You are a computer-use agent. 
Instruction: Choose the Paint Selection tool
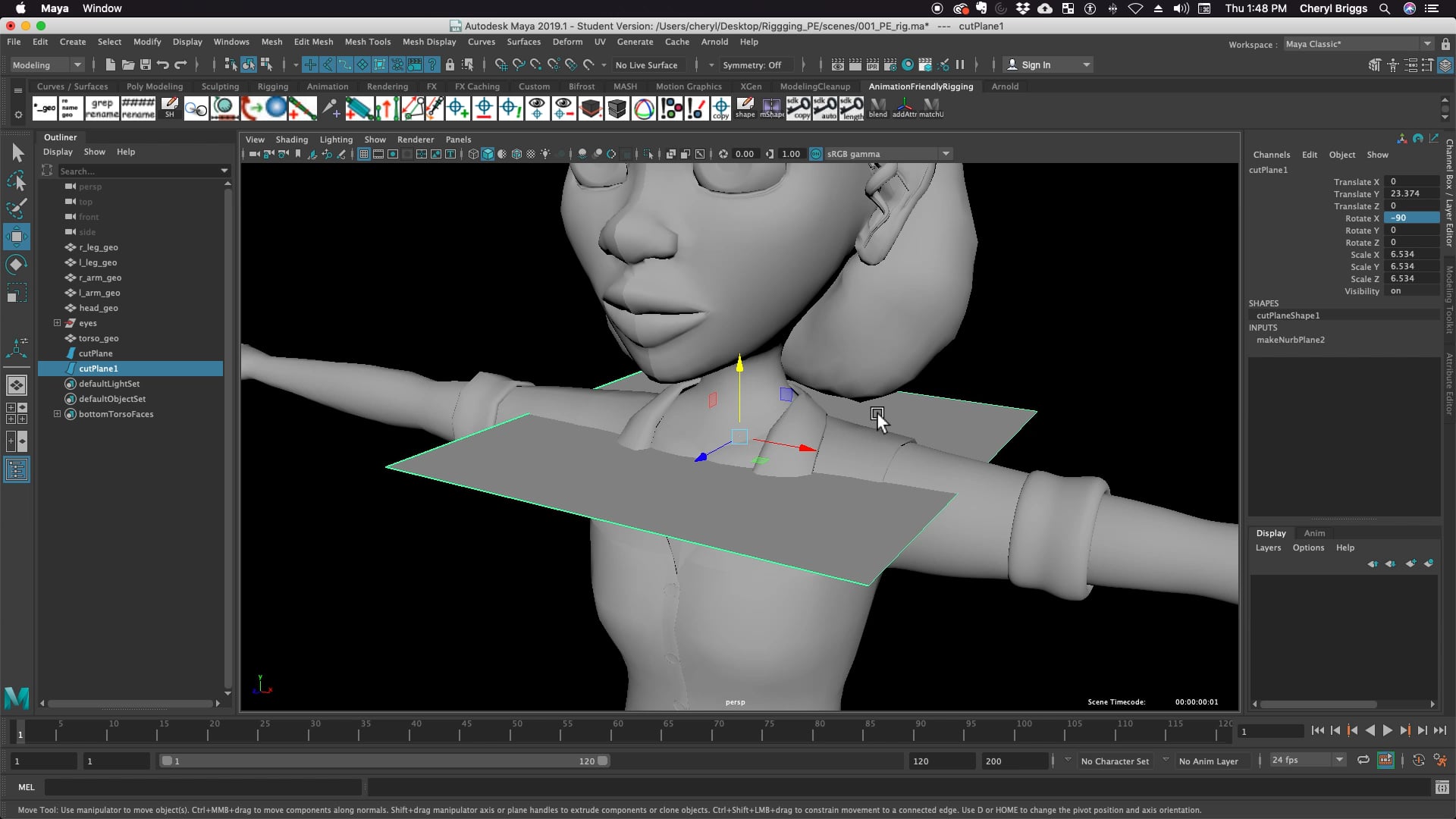click(17, 208)
